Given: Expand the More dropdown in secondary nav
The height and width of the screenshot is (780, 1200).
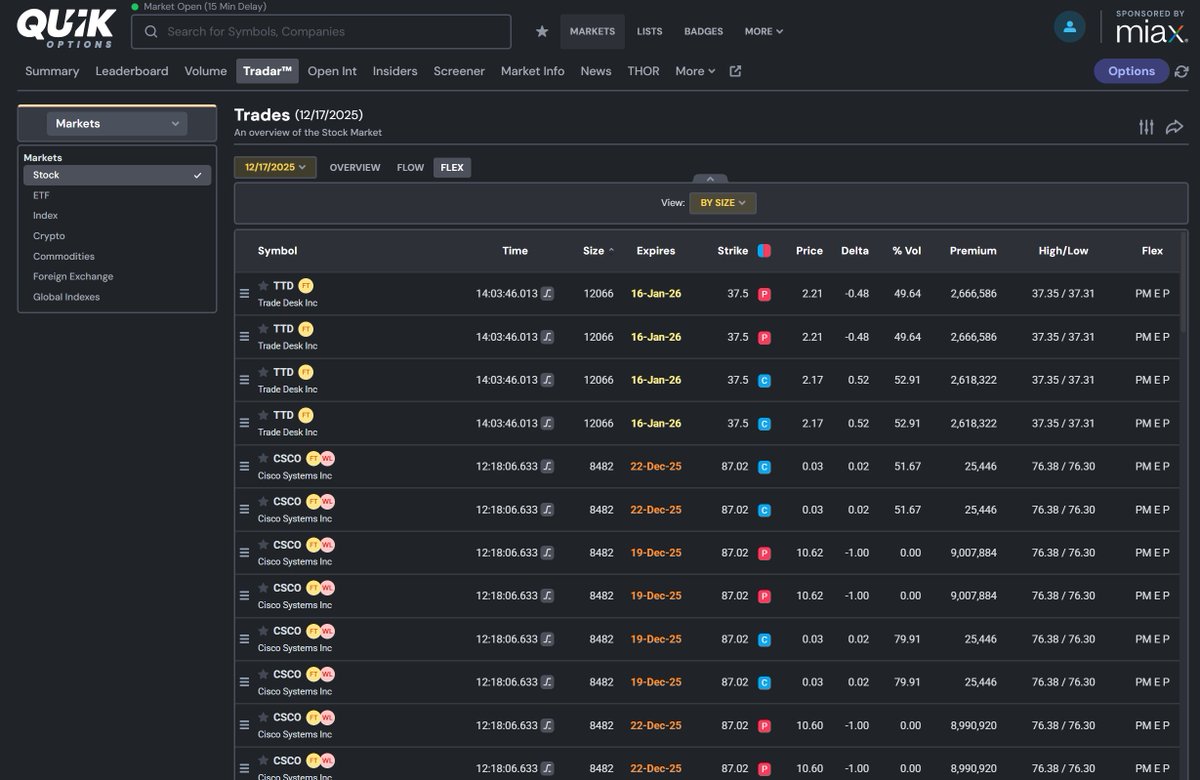Looking at the screenshot, I should [x=695, y=71].
